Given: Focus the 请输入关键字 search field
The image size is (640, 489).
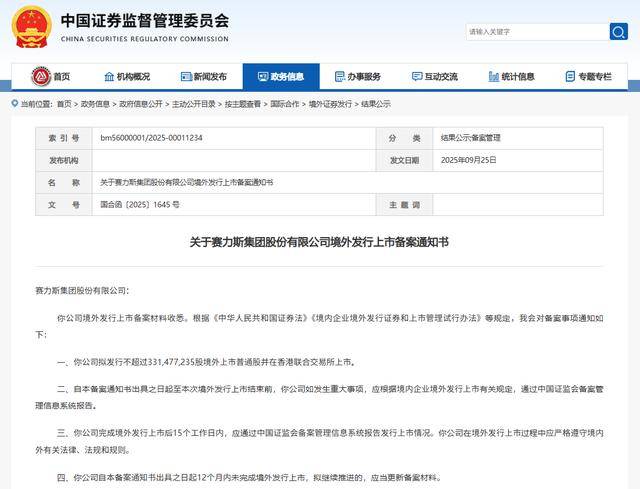Looking at the screenshot, I should [x=535, y=31].
